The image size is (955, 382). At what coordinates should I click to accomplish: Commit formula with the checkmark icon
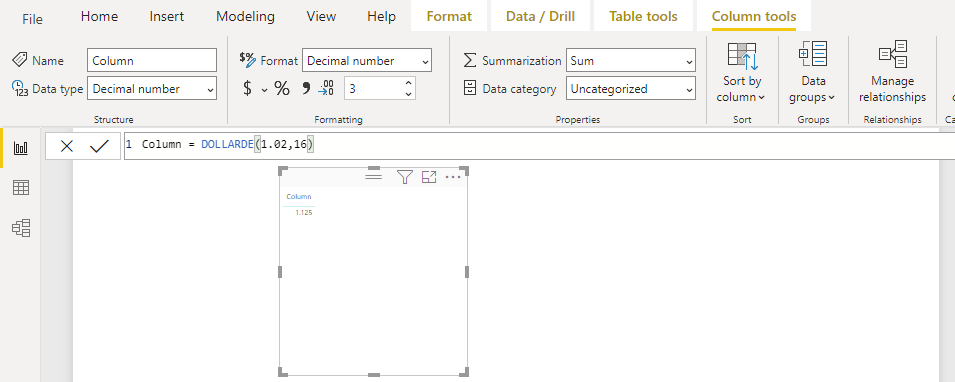point(99,146)
